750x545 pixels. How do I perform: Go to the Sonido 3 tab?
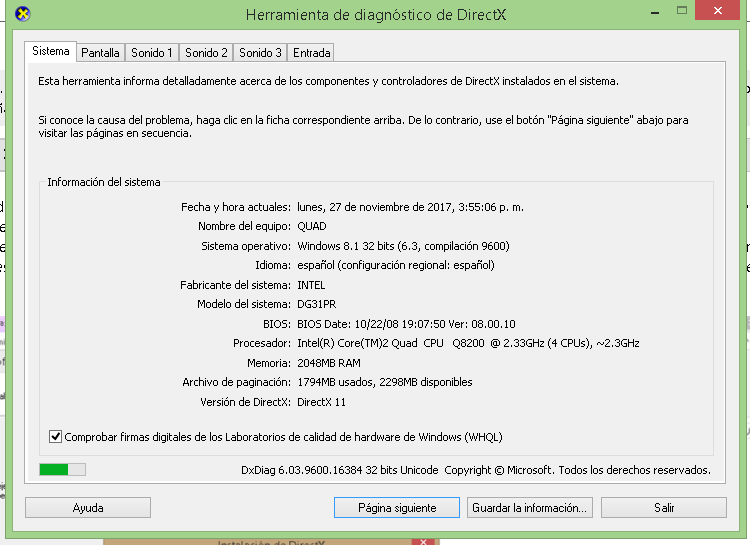click(x=260, y=53)
